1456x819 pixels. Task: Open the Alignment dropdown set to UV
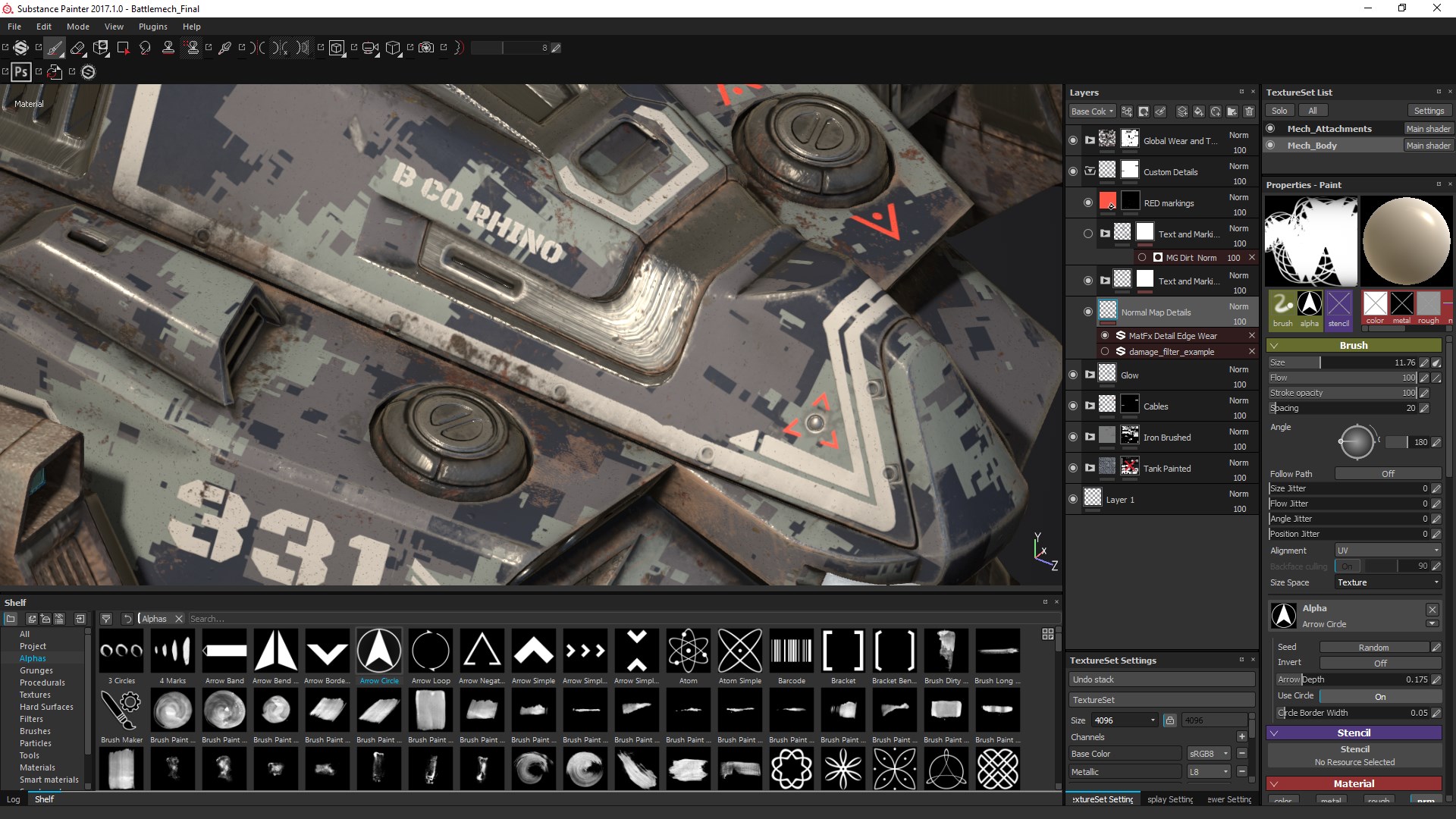click(x=1388, y=551)
